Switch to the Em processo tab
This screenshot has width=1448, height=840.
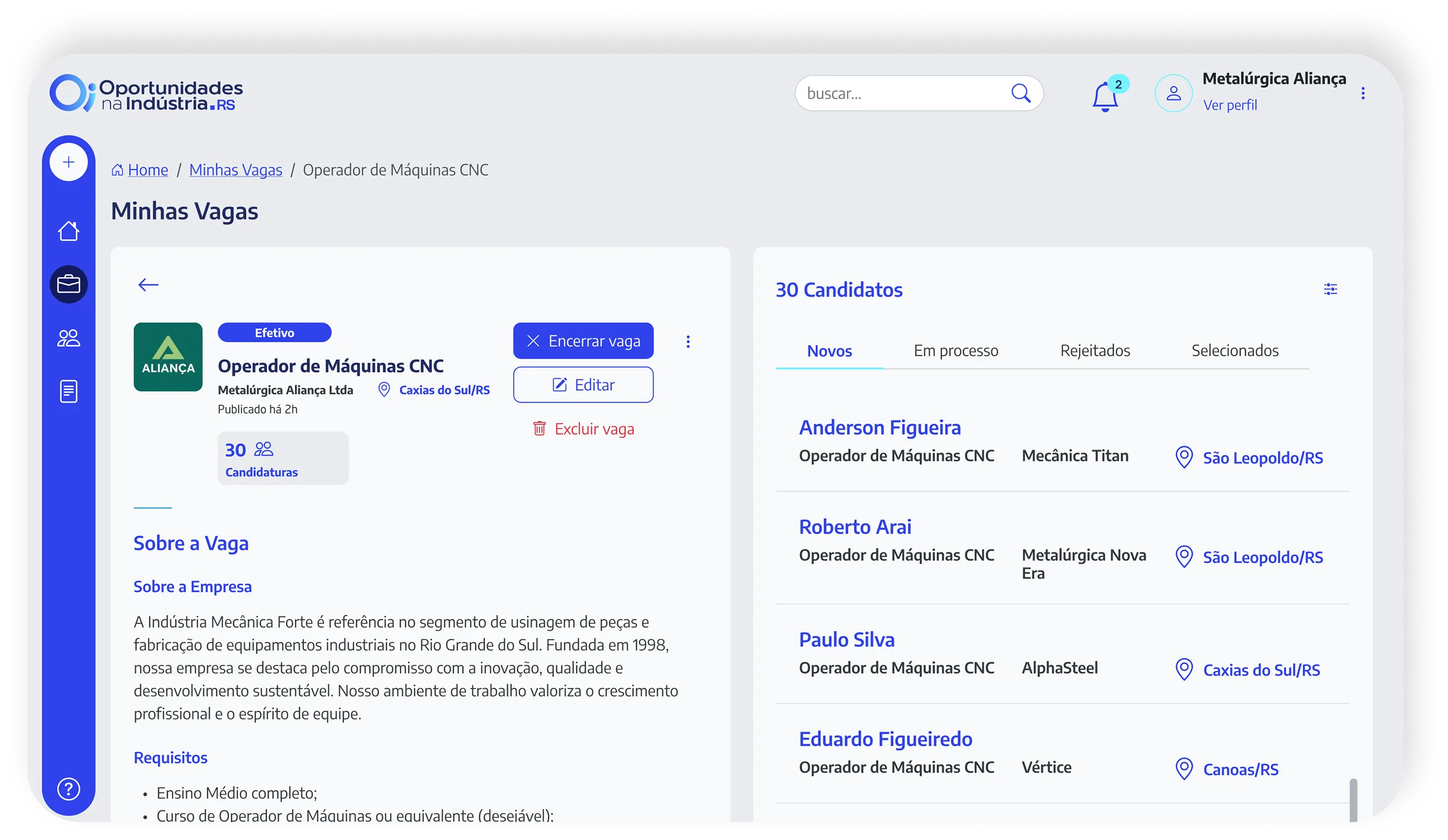pos(956,351)
